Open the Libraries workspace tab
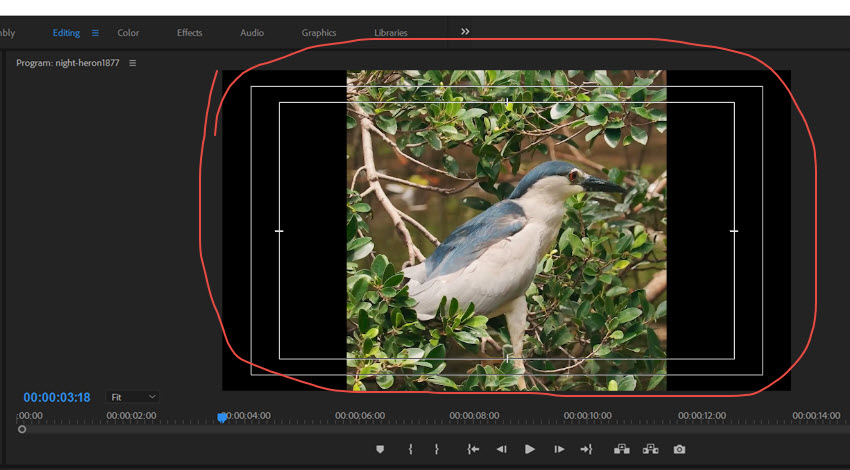 (390, 33)
